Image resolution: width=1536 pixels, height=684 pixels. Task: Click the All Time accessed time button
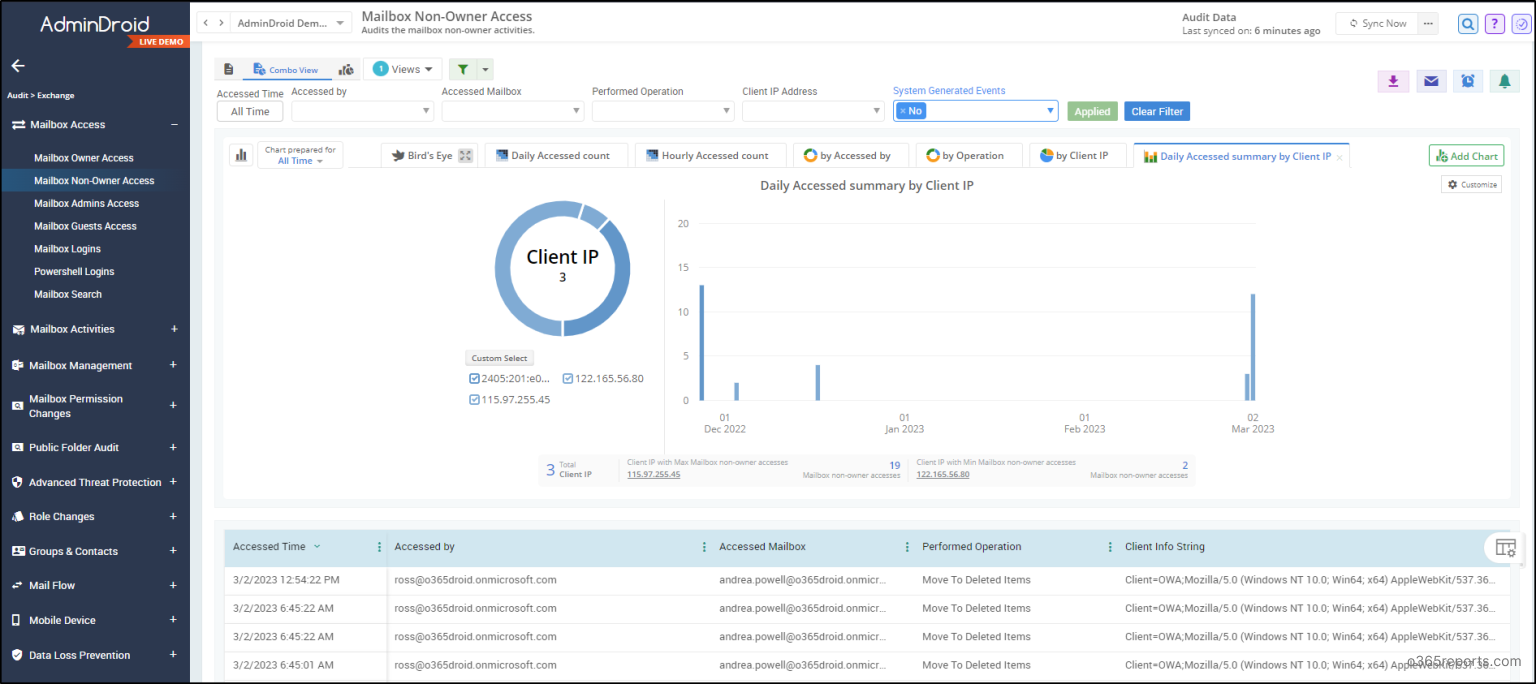250,112
